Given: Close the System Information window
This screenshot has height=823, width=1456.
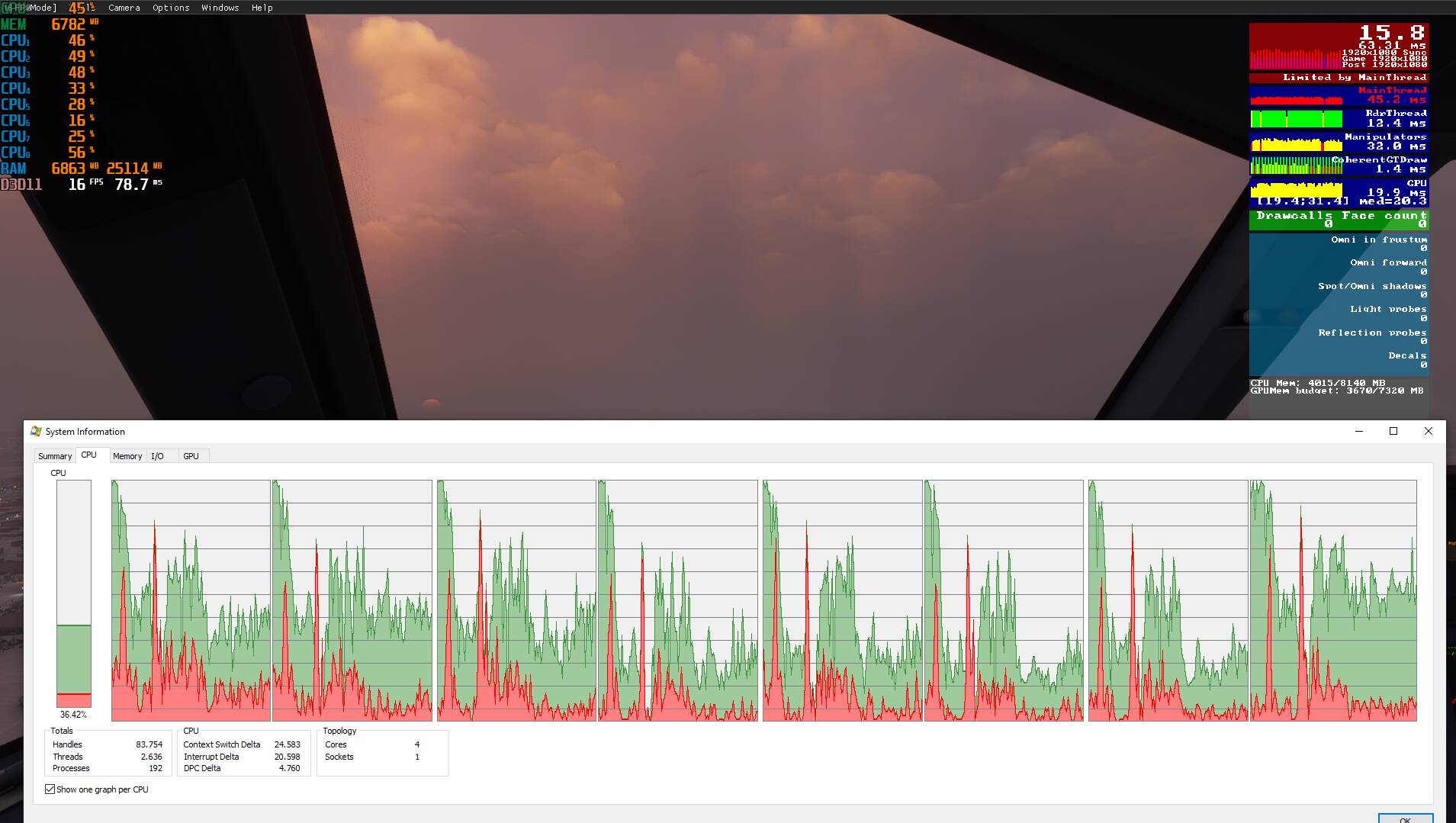Looking at the screenshot, I should (1429, 431).
